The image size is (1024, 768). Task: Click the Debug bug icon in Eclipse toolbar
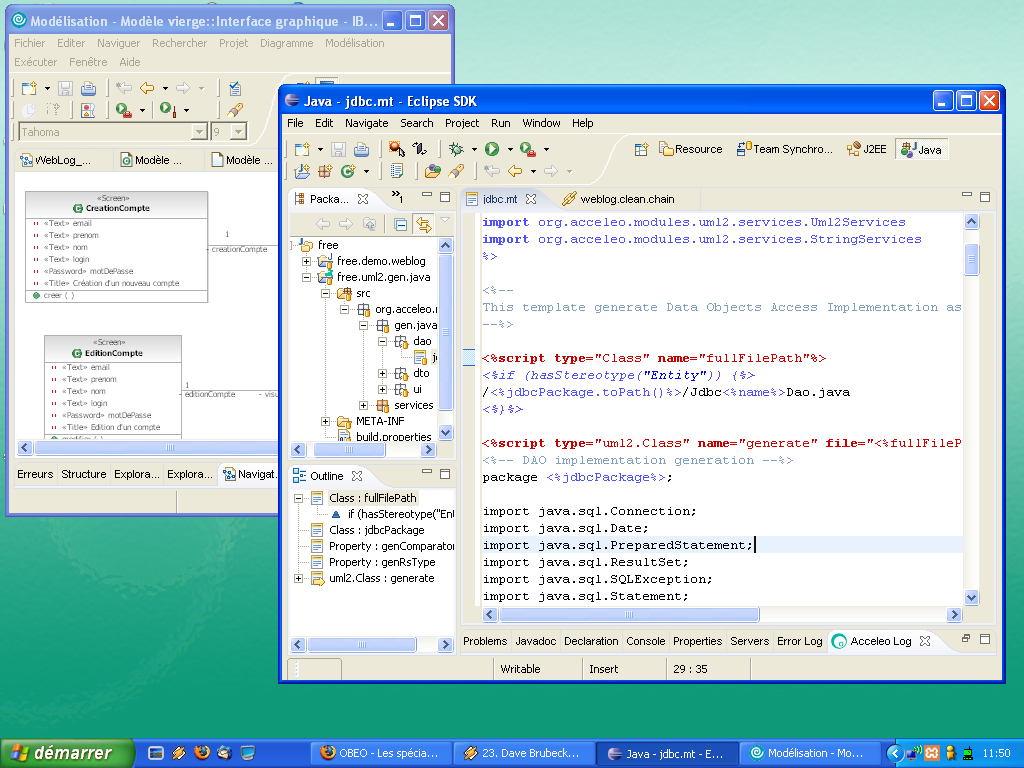pos(456,149)
